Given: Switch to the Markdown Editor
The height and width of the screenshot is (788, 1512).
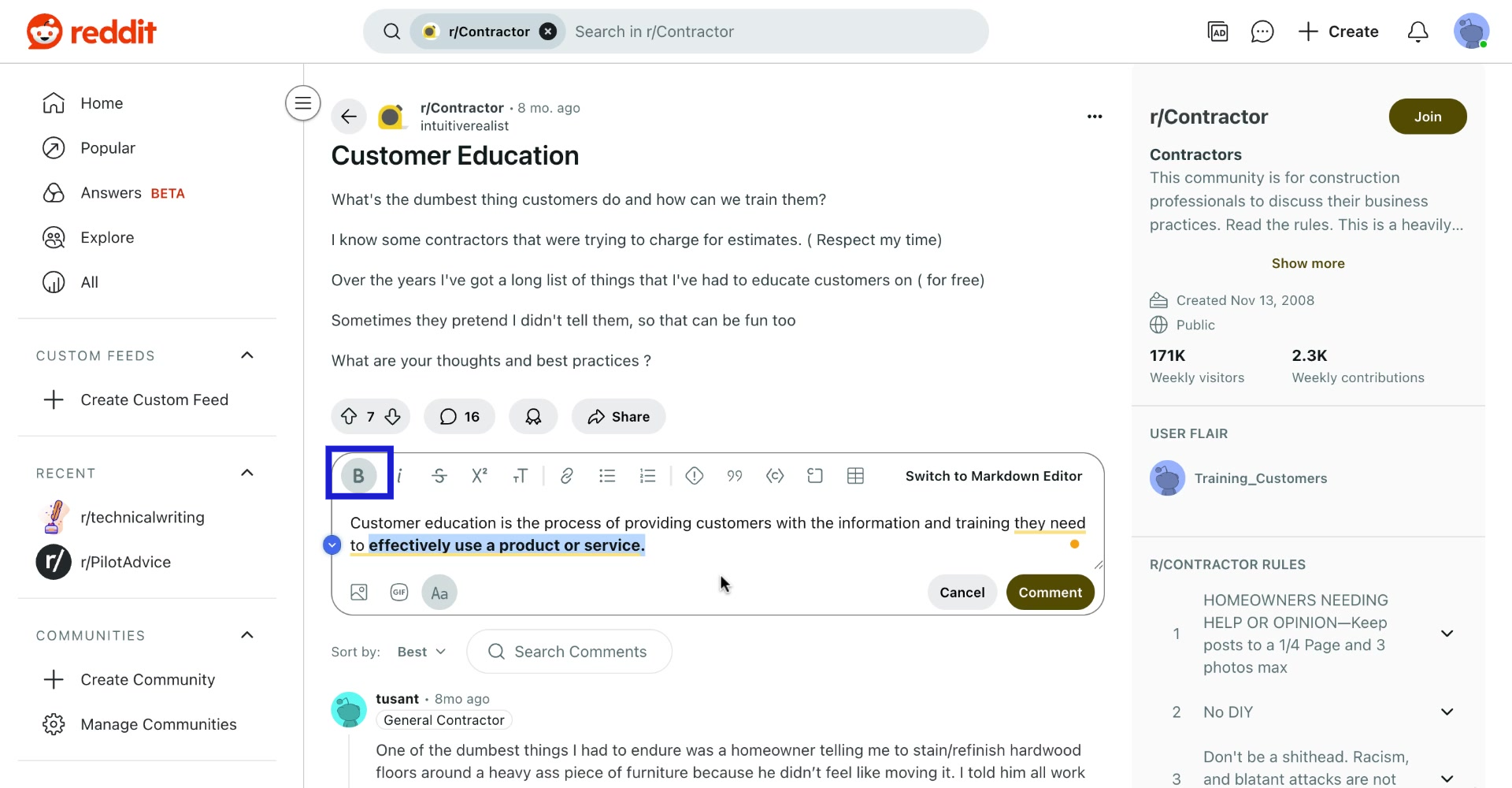Looking at the screenshot, I should pyautogui.click(x=993, y=475).
